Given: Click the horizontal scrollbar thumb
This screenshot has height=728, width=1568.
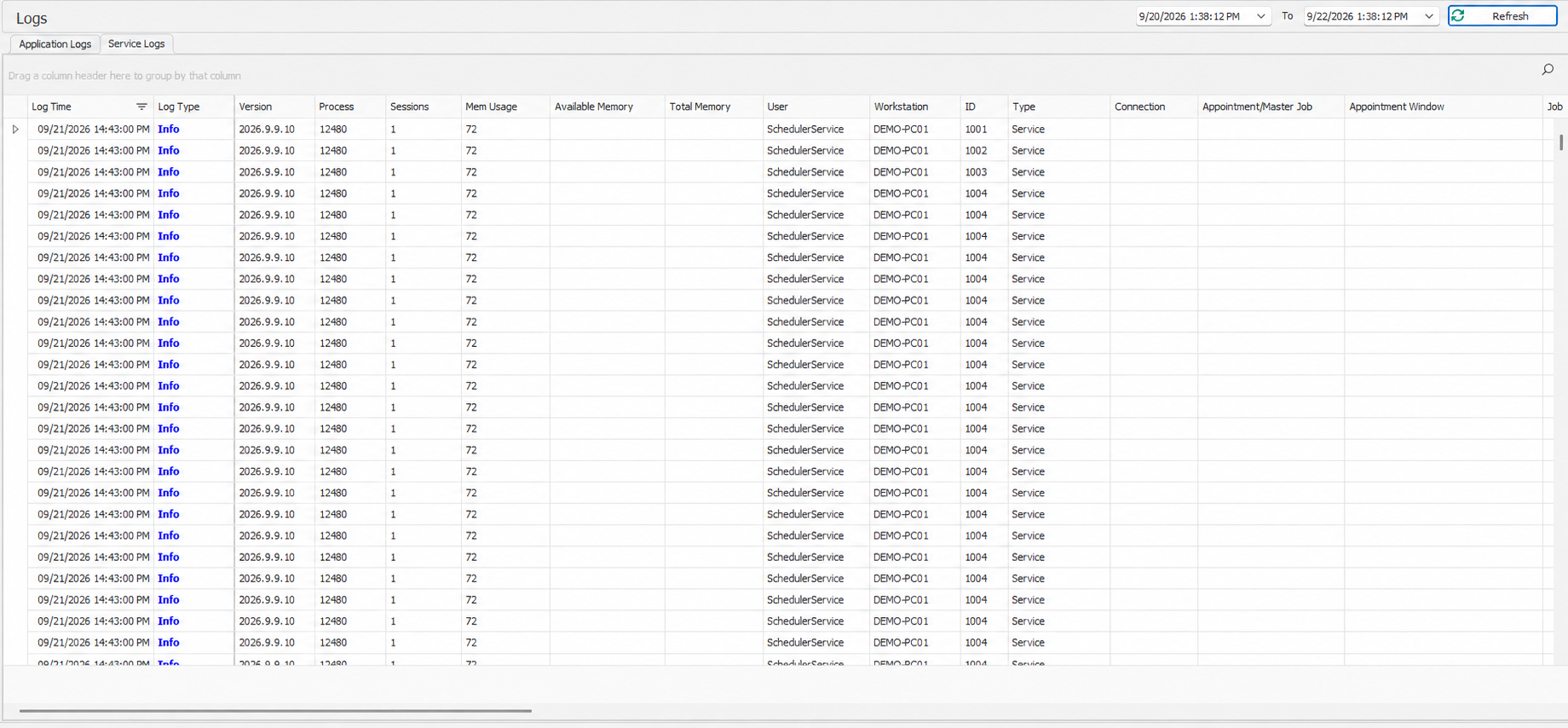Looking at the screenshot, I should 275,710.
